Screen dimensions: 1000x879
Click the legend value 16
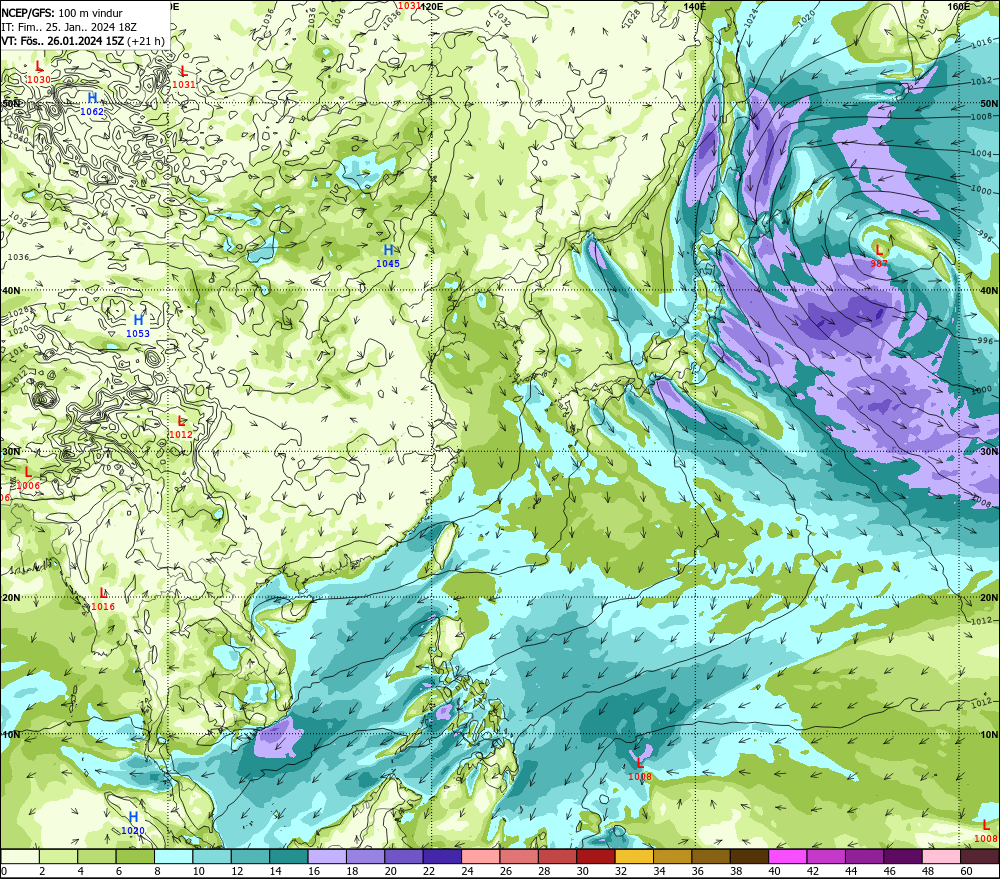(x=314, y=871)
